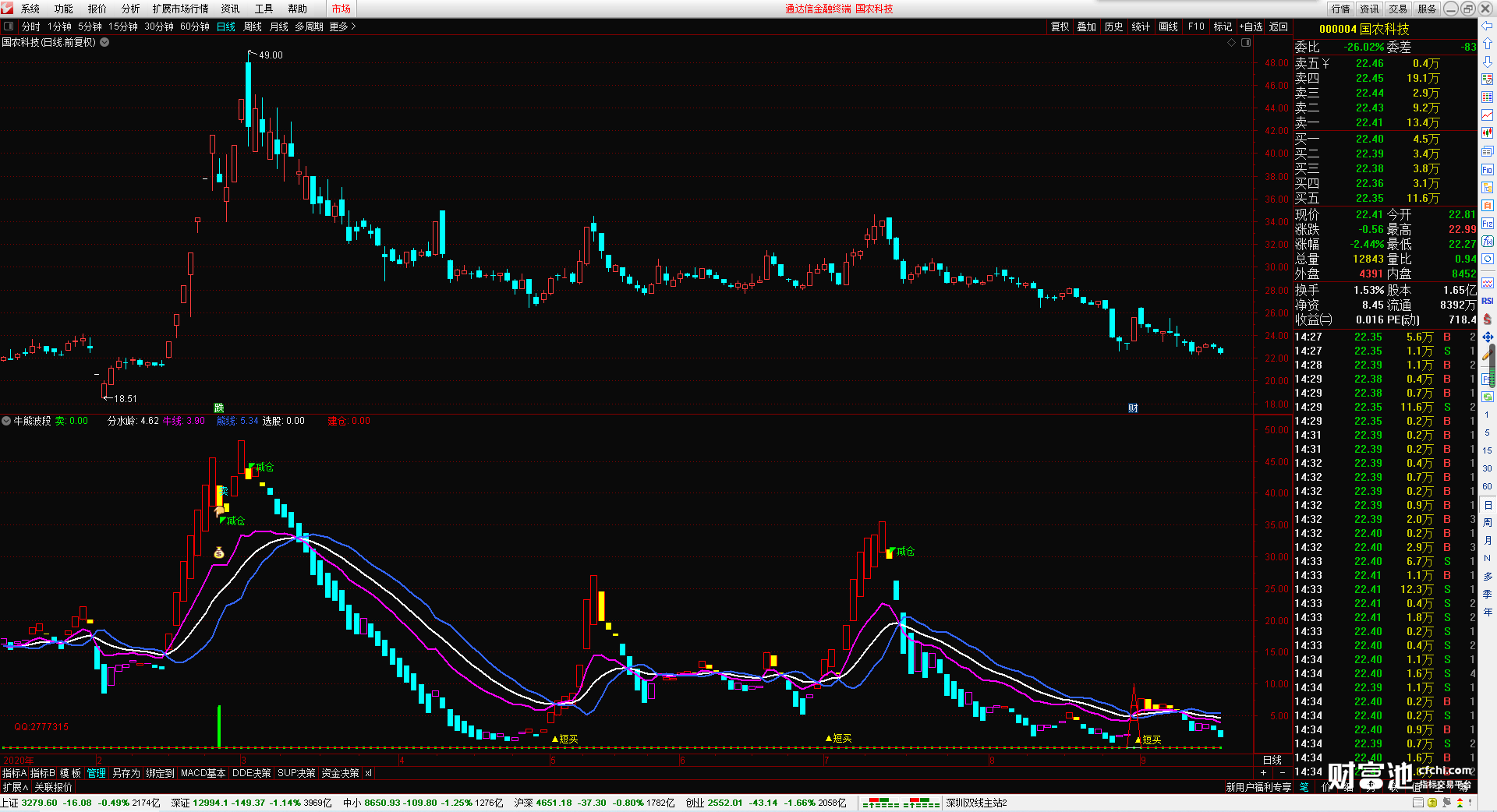Click the 返回 return button
Viewport: 1497px width, 812px height.
tap(1279, 26)
